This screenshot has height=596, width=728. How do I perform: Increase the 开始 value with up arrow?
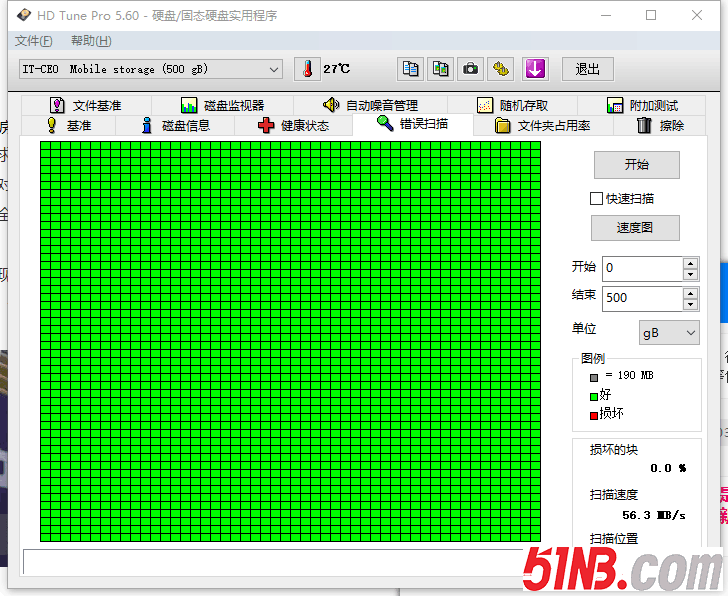[x=691, y=263]
